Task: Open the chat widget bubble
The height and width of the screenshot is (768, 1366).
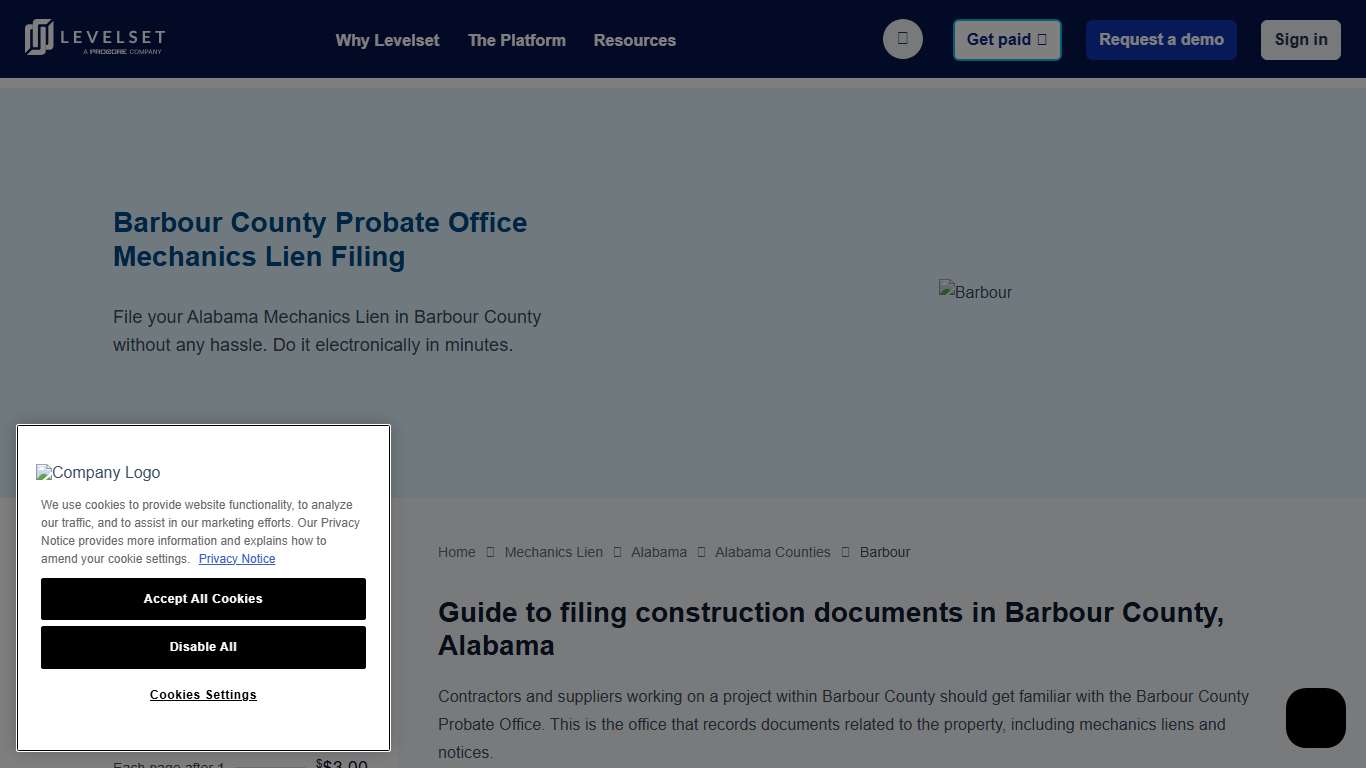Action: [x=1314, y=717]
